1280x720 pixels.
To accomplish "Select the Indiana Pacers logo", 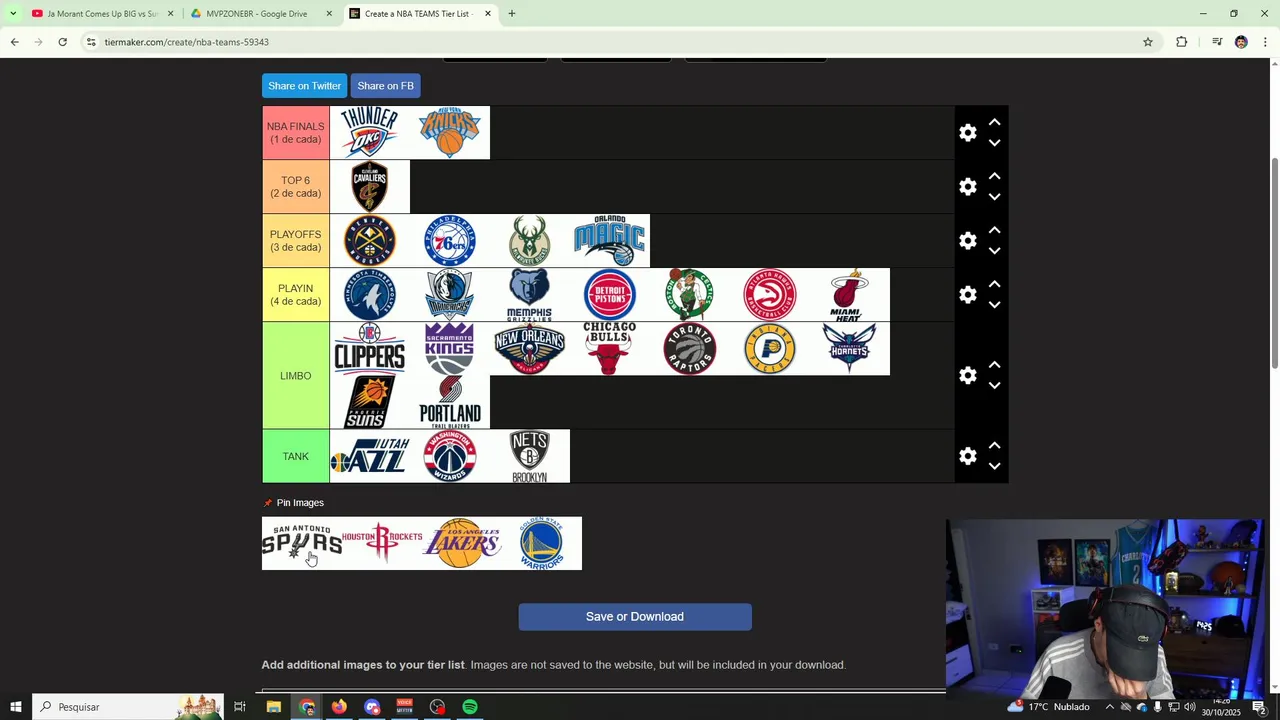I will 770,349.
